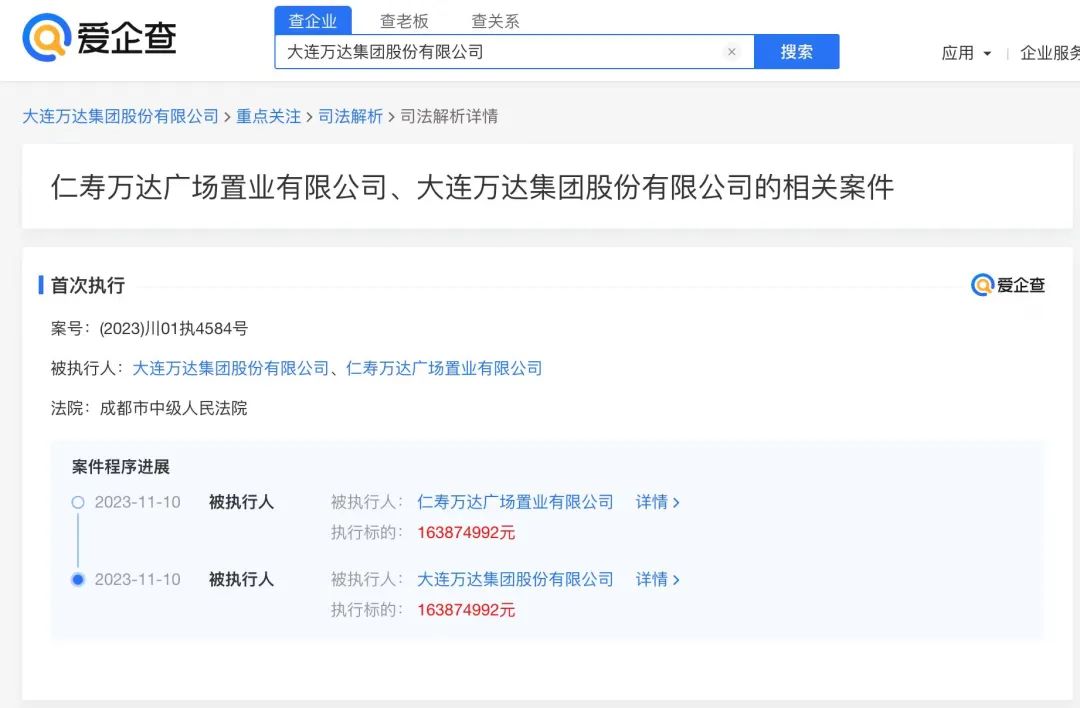Select case number (2023)川01执4584号 text

(174, 329)
